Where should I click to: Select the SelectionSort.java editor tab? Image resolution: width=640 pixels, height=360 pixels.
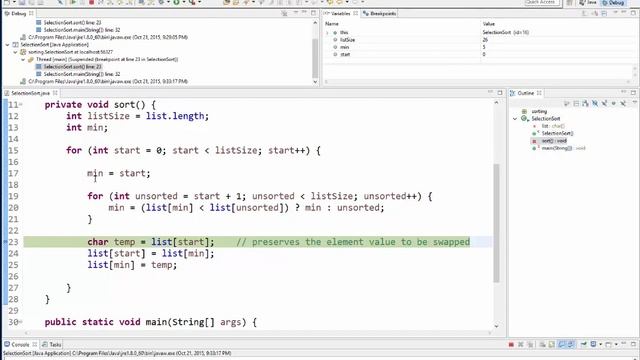31,93
